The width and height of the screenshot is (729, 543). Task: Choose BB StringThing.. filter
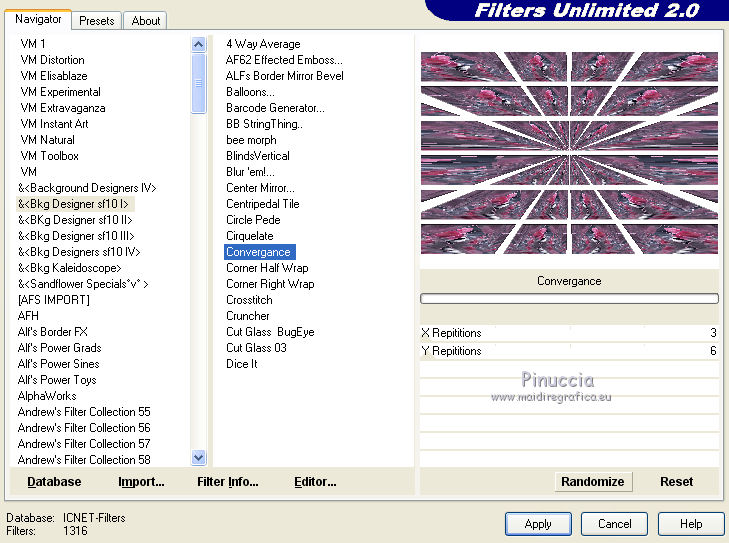(x=264, y=124)
